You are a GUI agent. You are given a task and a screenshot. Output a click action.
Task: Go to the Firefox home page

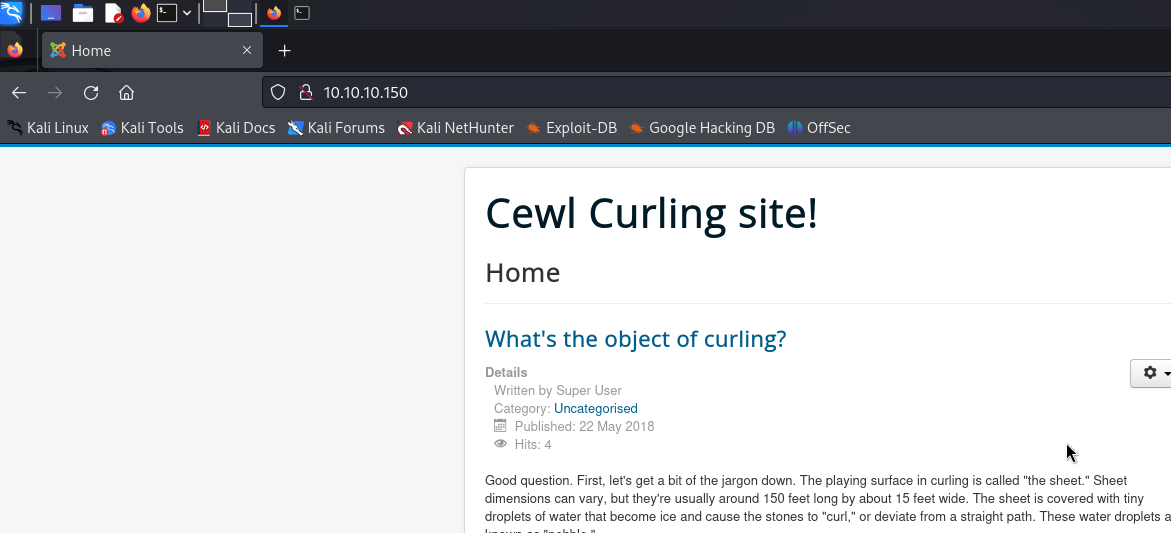126,93
